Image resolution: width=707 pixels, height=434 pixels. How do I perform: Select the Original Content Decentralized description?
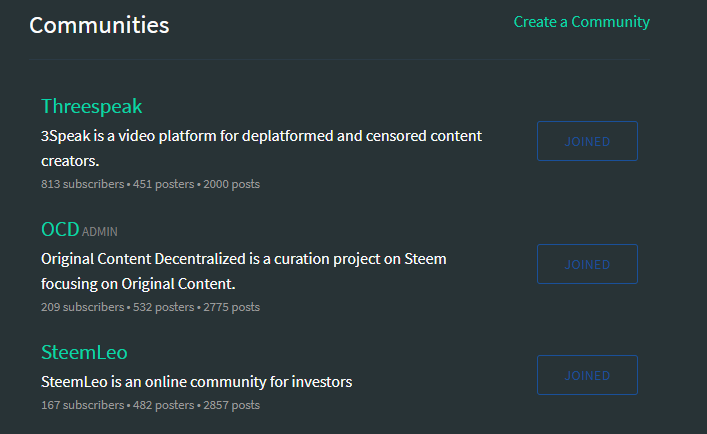[244, 271]
